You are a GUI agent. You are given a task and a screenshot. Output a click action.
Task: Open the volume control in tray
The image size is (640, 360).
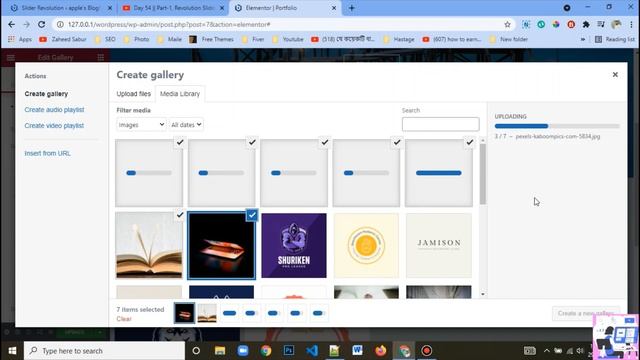click(x=580, y=351)
